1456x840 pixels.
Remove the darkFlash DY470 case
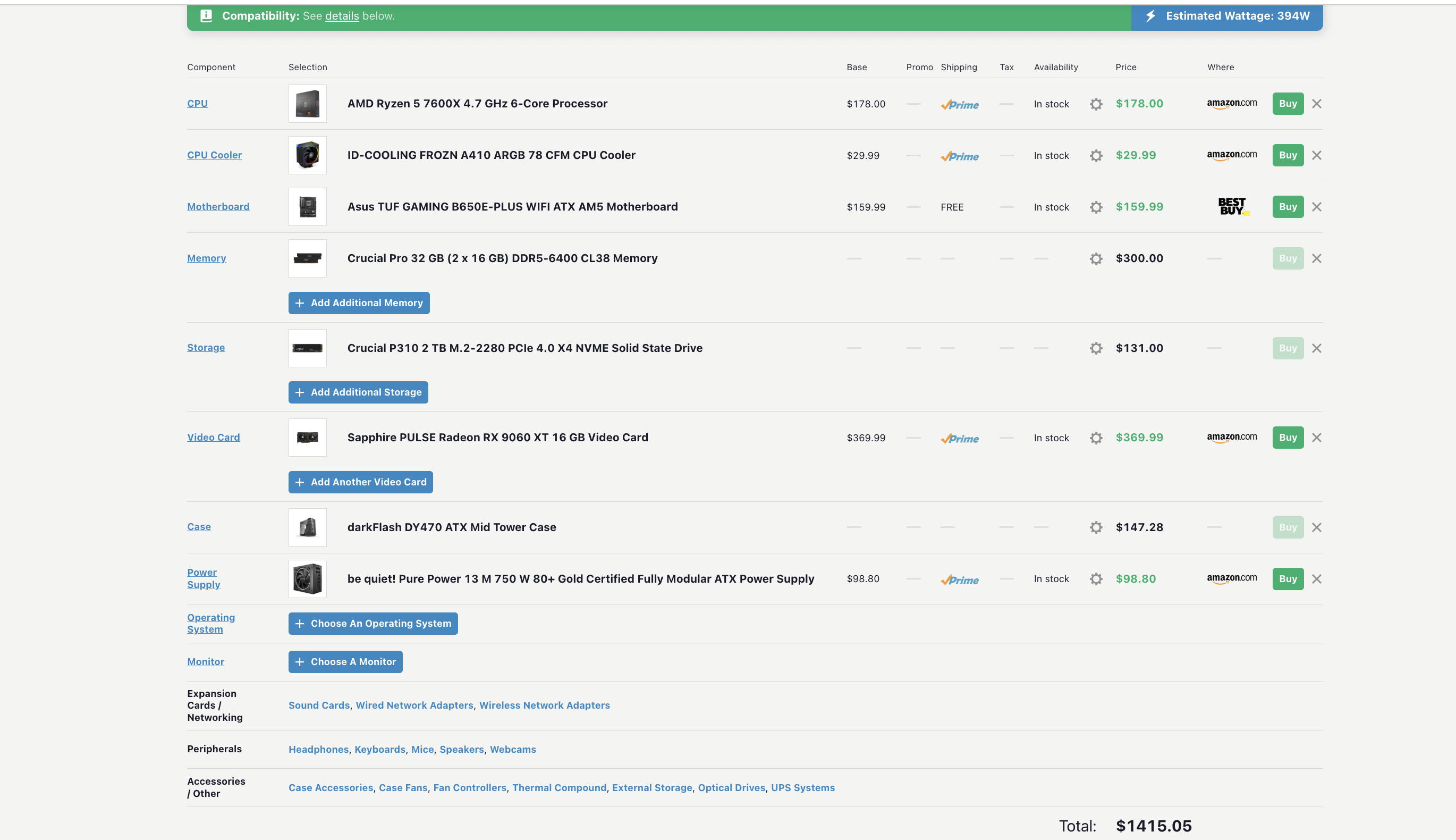(x=1316, y=527)
